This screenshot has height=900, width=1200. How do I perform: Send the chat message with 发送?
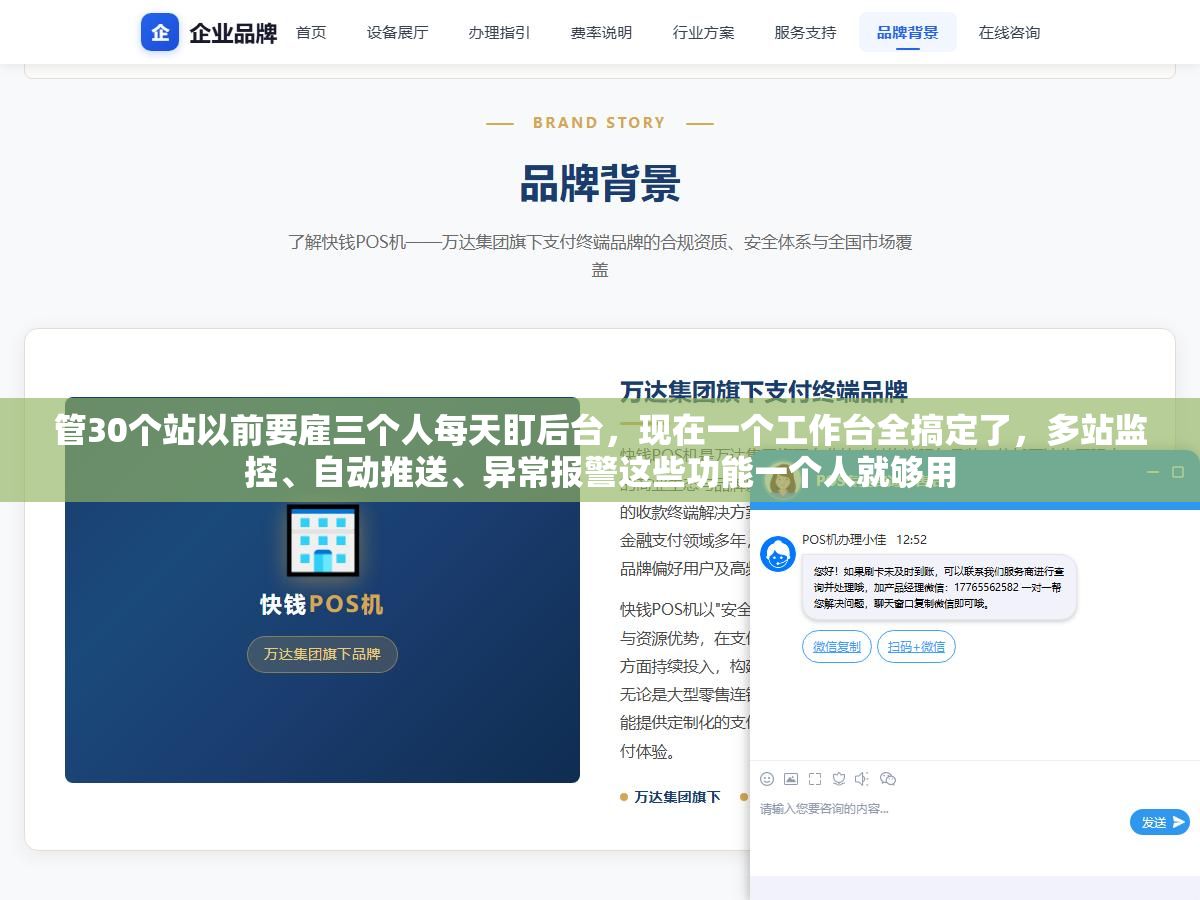pyautogui.click(x=1160, y=822)
